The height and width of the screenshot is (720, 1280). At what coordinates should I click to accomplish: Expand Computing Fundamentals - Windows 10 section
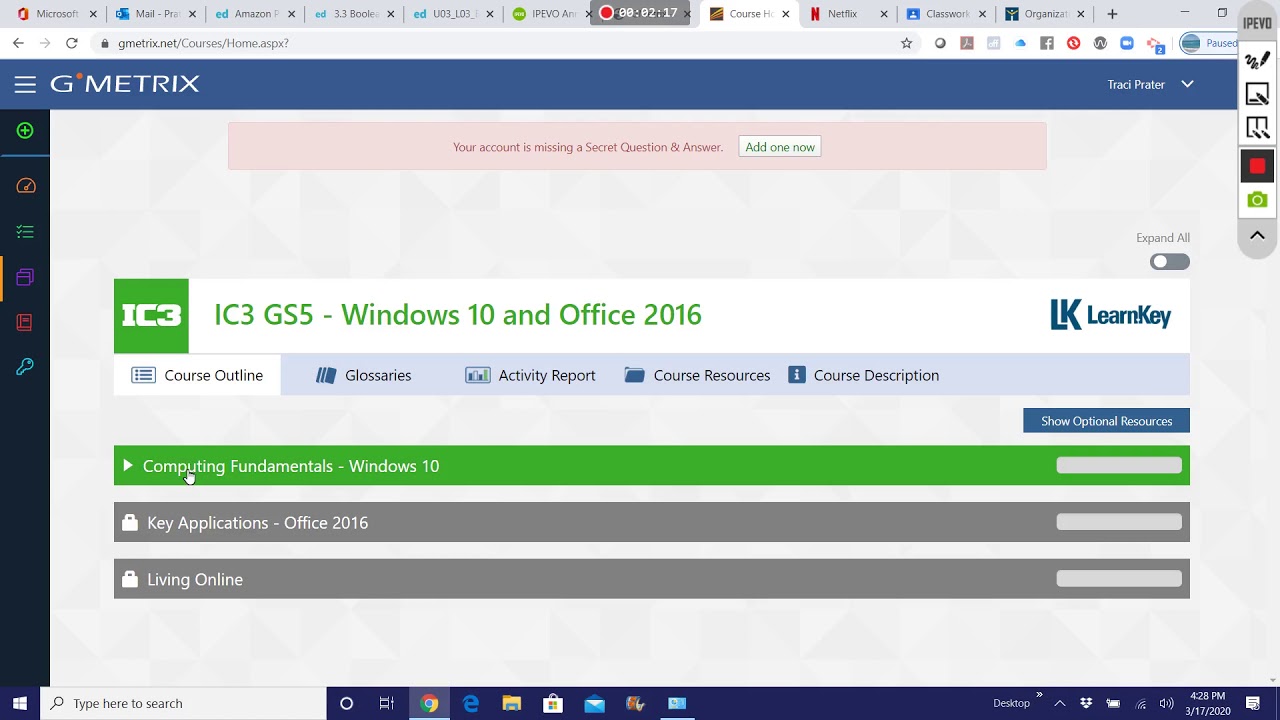(x=652, y=466)
